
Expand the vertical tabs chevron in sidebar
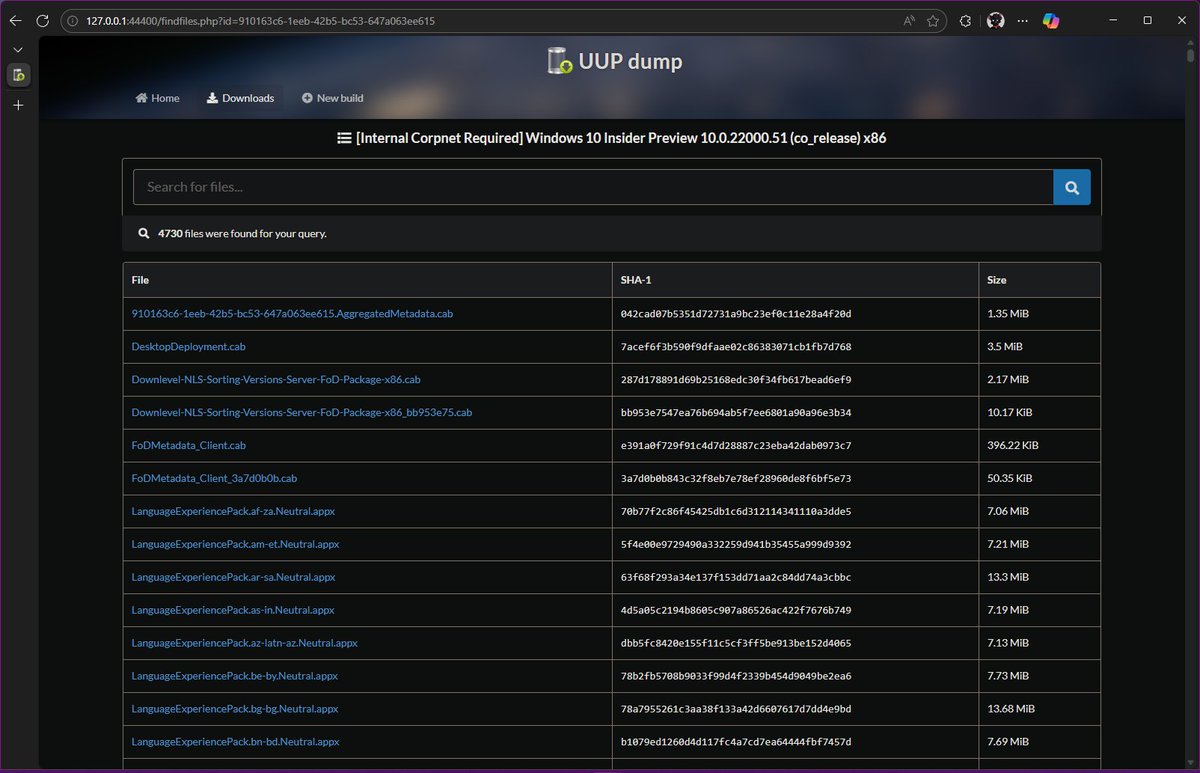click(18, 49)
